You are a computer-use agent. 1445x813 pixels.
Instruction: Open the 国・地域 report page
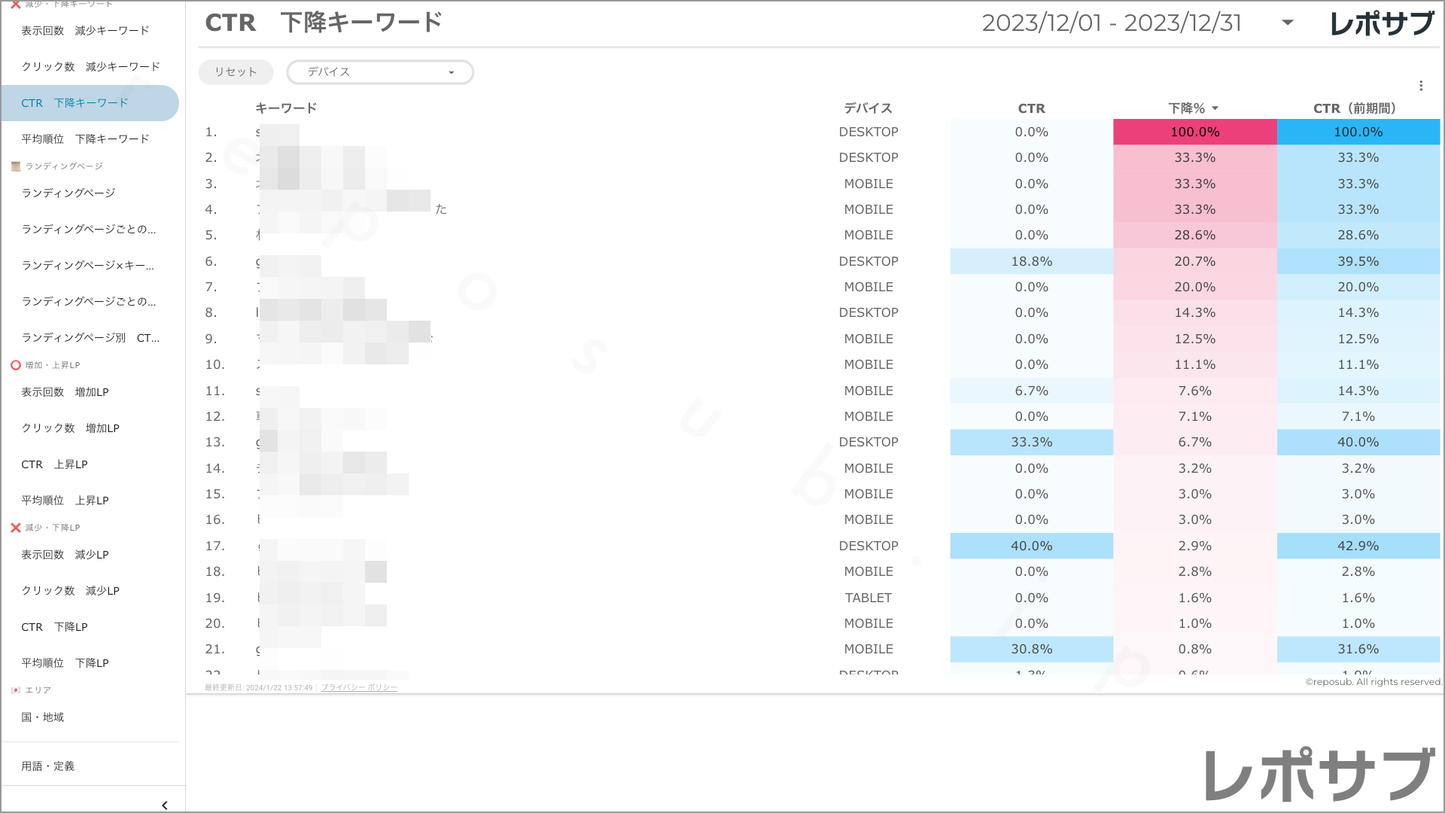tap(42, 717)
